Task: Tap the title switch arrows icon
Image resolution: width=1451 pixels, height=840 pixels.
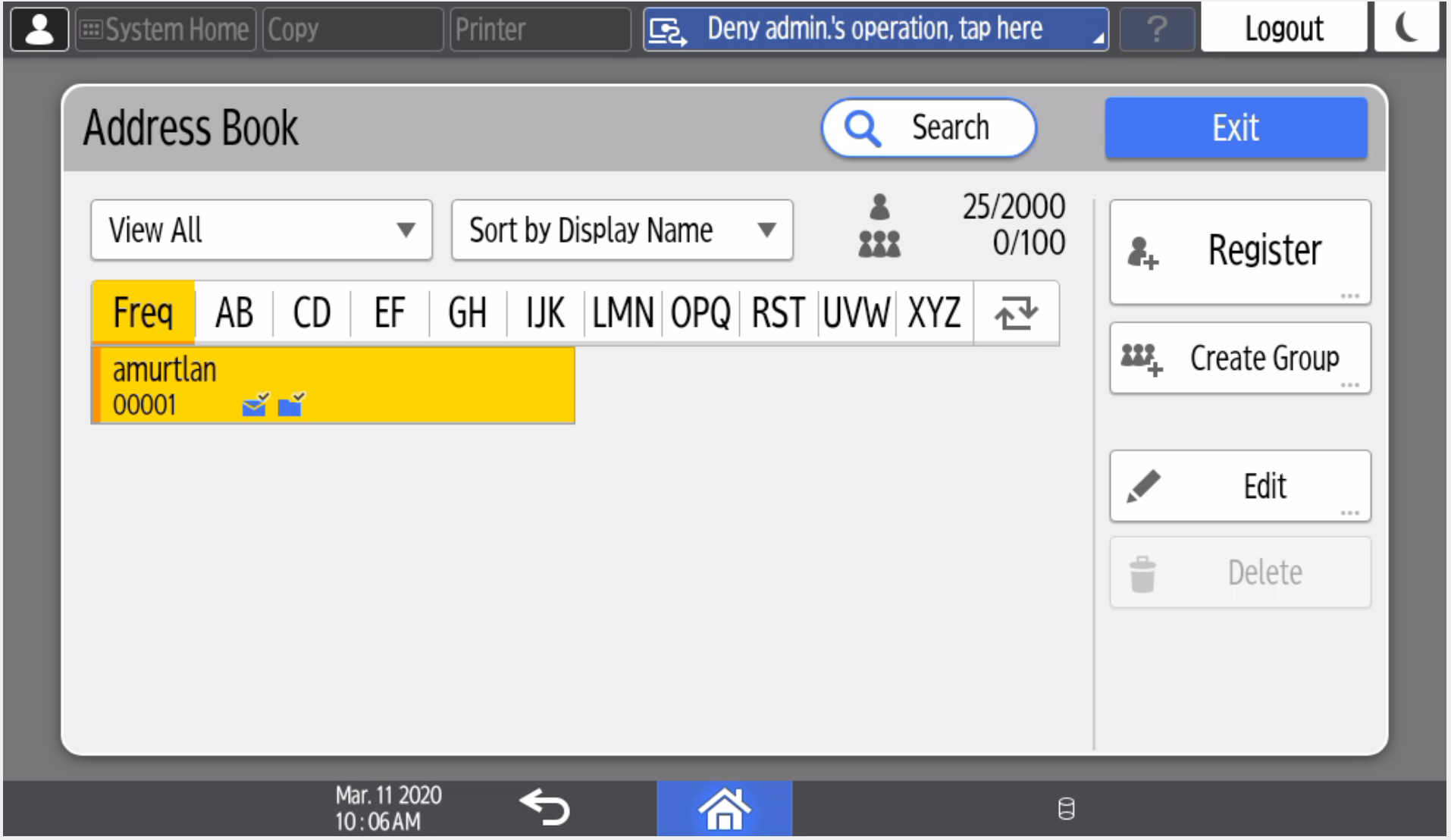Action: (1016, 313)
